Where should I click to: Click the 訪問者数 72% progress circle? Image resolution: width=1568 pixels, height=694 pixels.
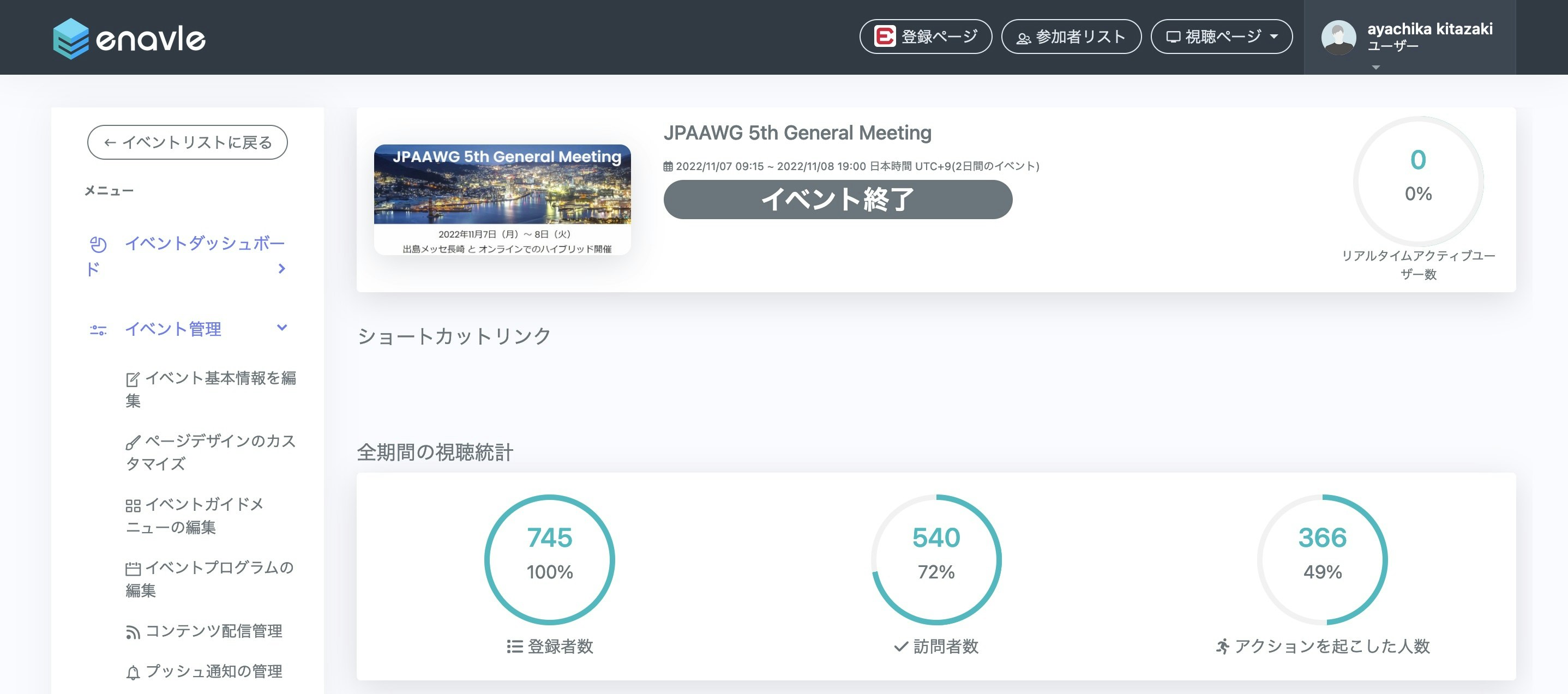point(935,559)
